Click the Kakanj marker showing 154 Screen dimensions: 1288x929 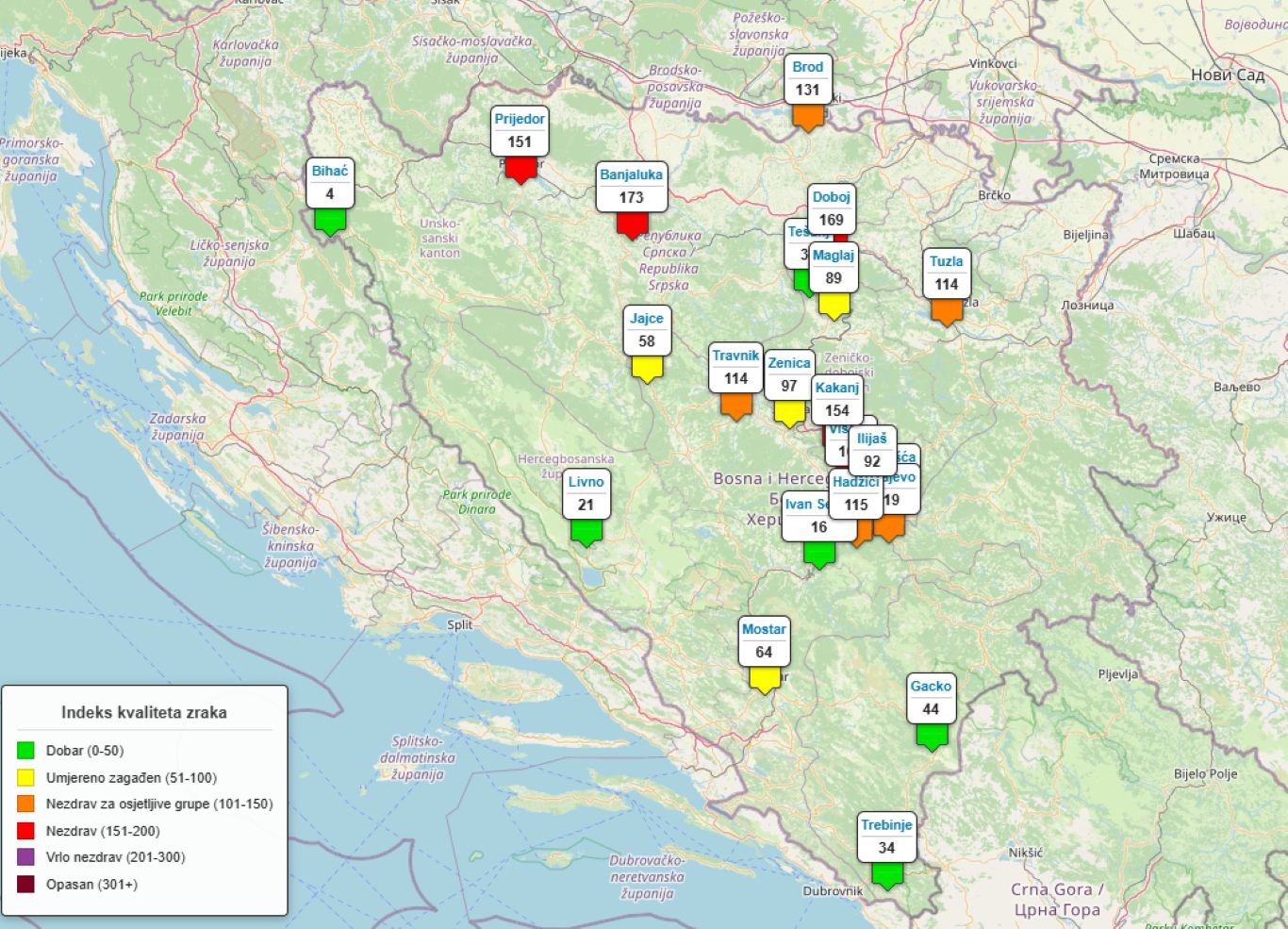[x=837, y=400]
